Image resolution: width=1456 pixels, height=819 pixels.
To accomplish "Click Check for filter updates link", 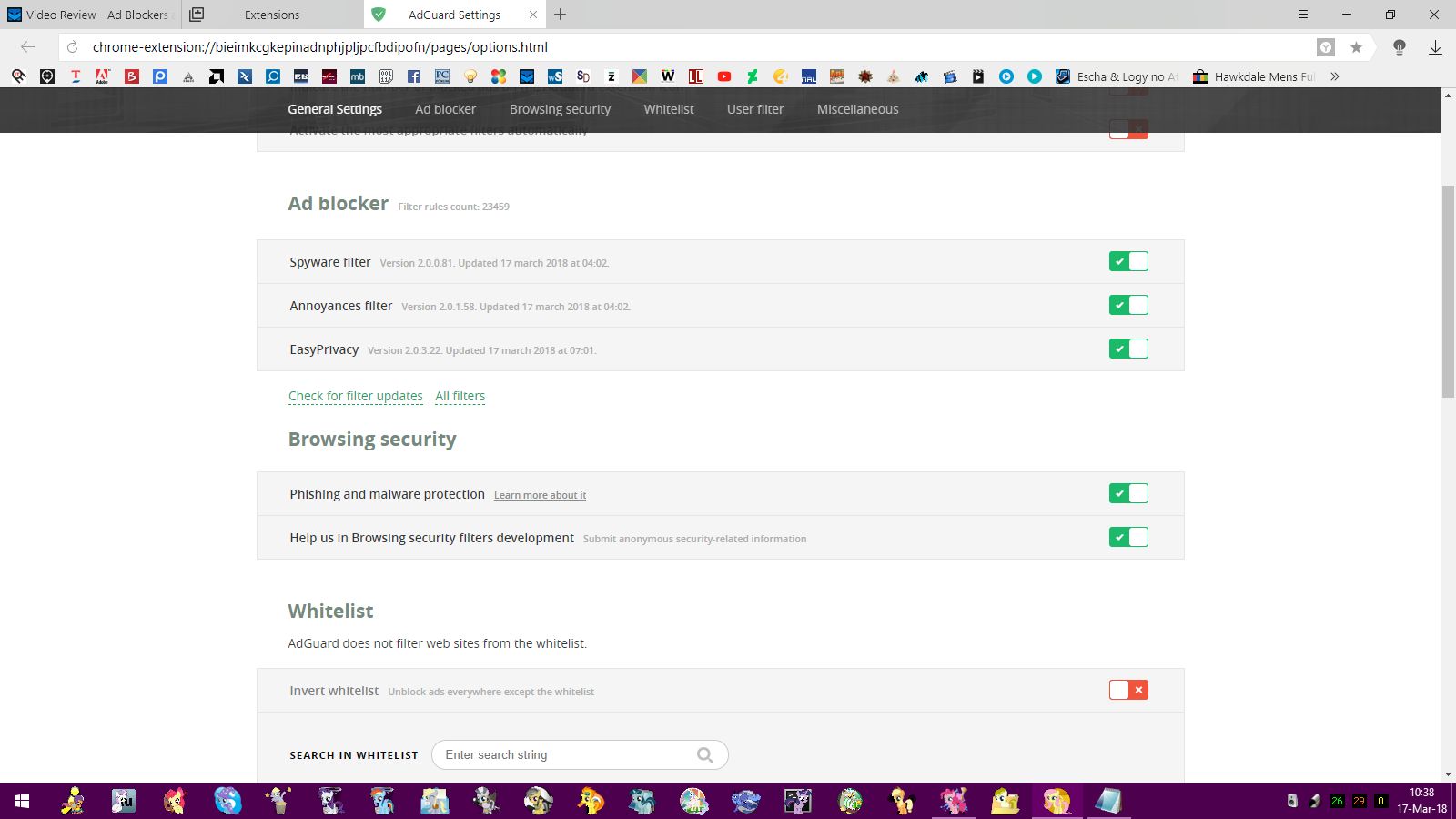I will pos(356,396).
